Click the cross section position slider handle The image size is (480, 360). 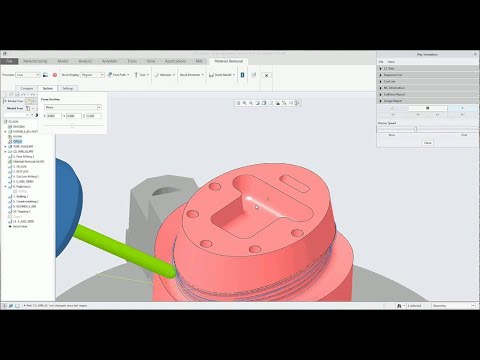point(72,126)
